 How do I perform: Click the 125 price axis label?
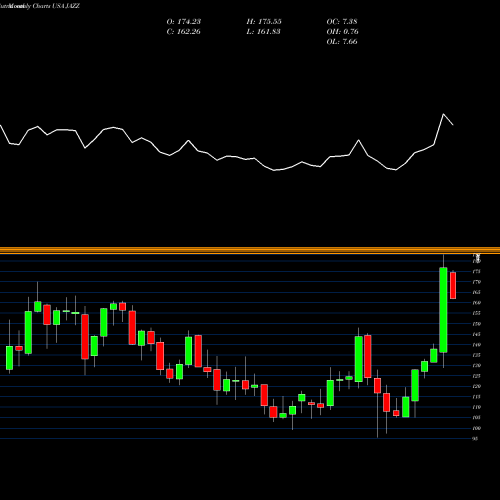point(477,376)
